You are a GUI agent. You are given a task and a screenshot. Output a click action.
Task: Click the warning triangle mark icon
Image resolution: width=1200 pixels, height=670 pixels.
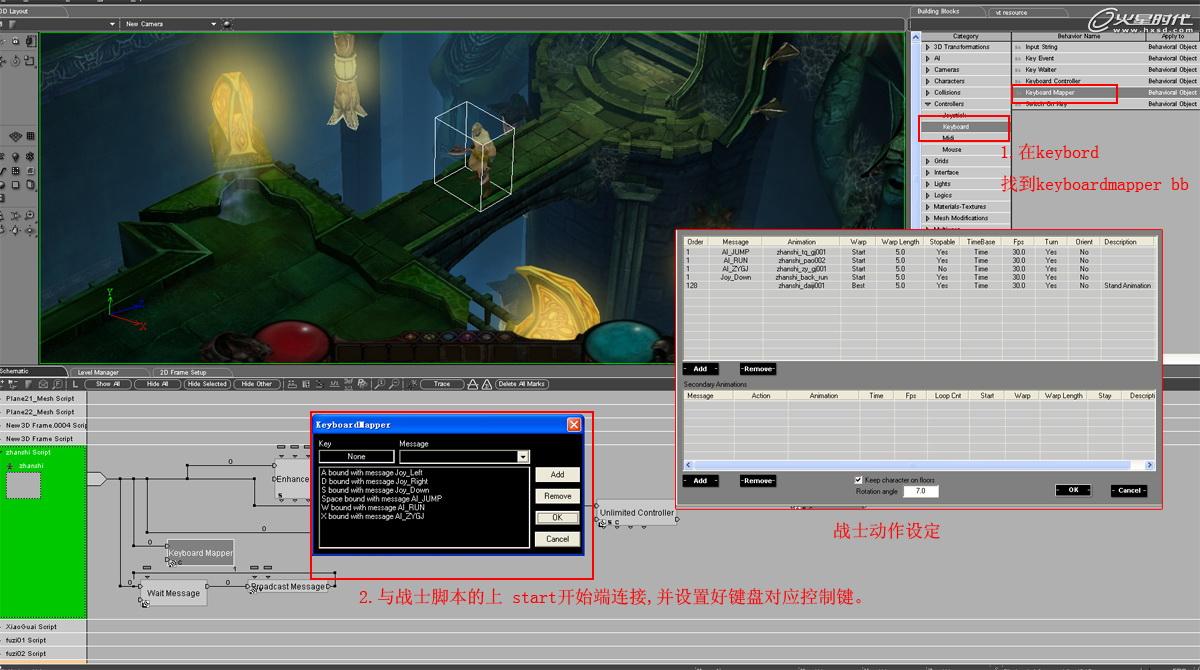point(486,384)
